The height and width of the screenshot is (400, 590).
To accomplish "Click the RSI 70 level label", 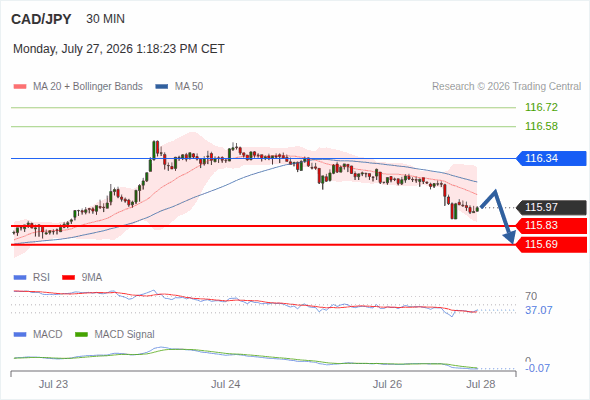I will tap(531, 297).
